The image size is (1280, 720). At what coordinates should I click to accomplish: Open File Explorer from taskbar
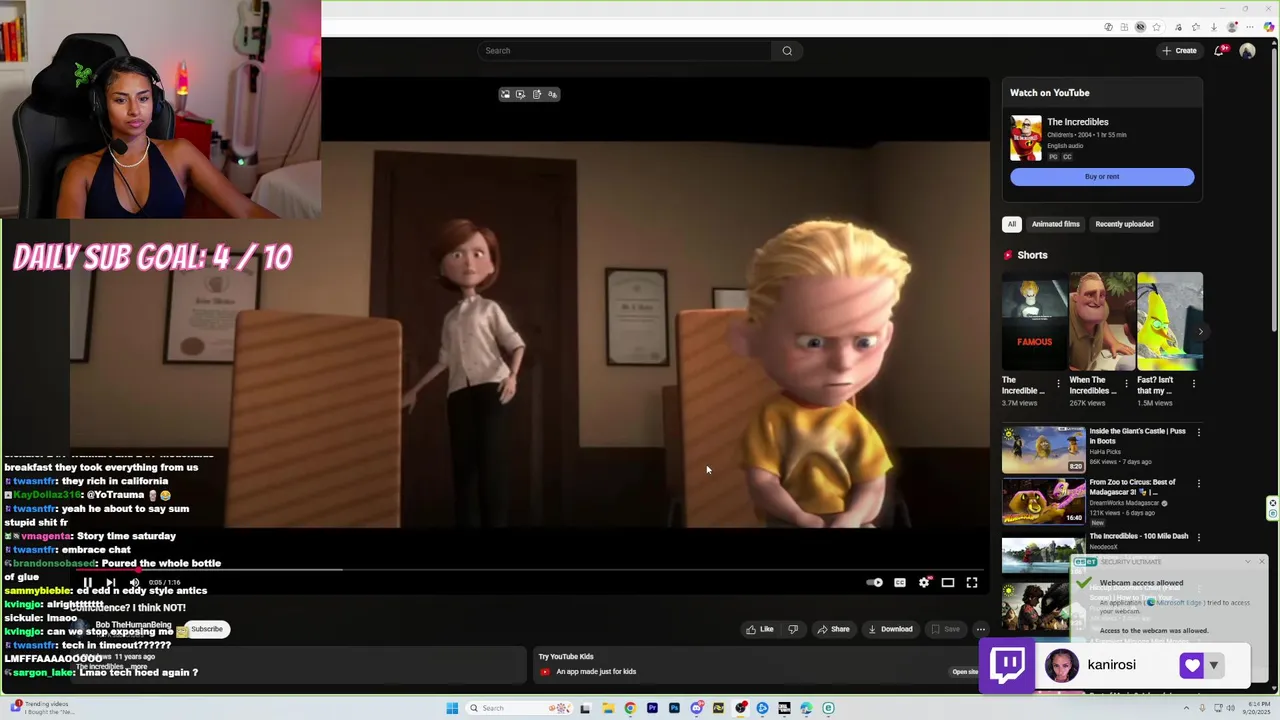pos(608,708)
